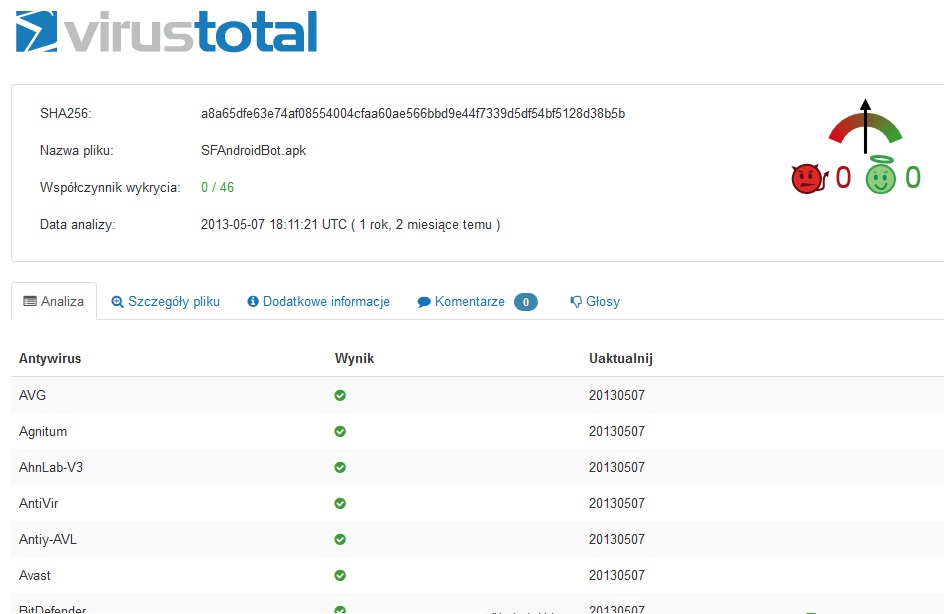Click the red malicious vote count 0
Viewport: 944px width, 614px height.
[843, 178]
